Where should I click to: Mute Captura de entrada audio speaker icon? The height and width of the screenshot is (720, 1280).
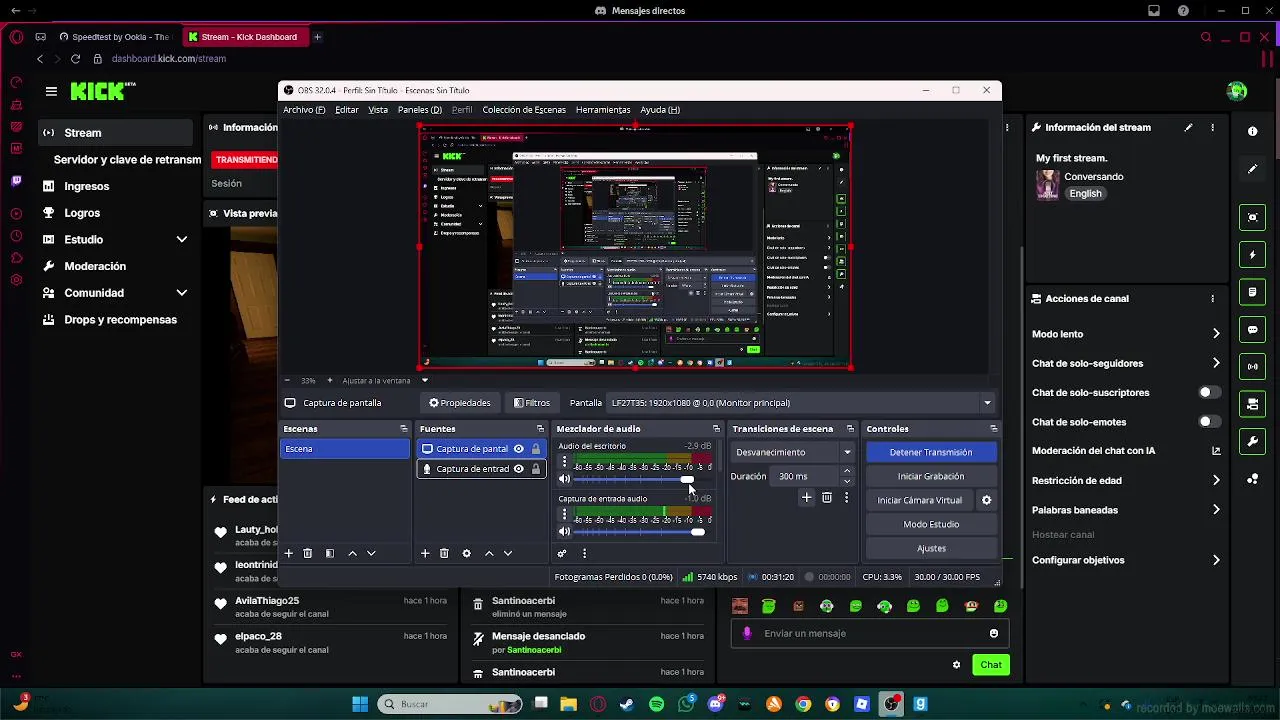point(564,531)
